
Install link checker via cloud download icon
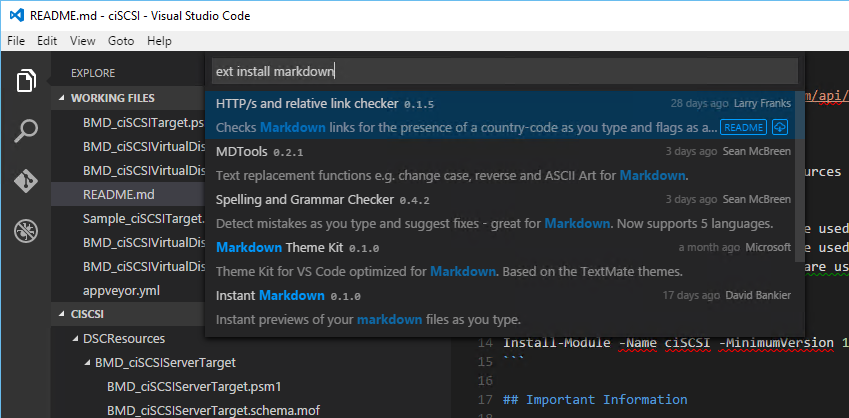pos(780,128)
